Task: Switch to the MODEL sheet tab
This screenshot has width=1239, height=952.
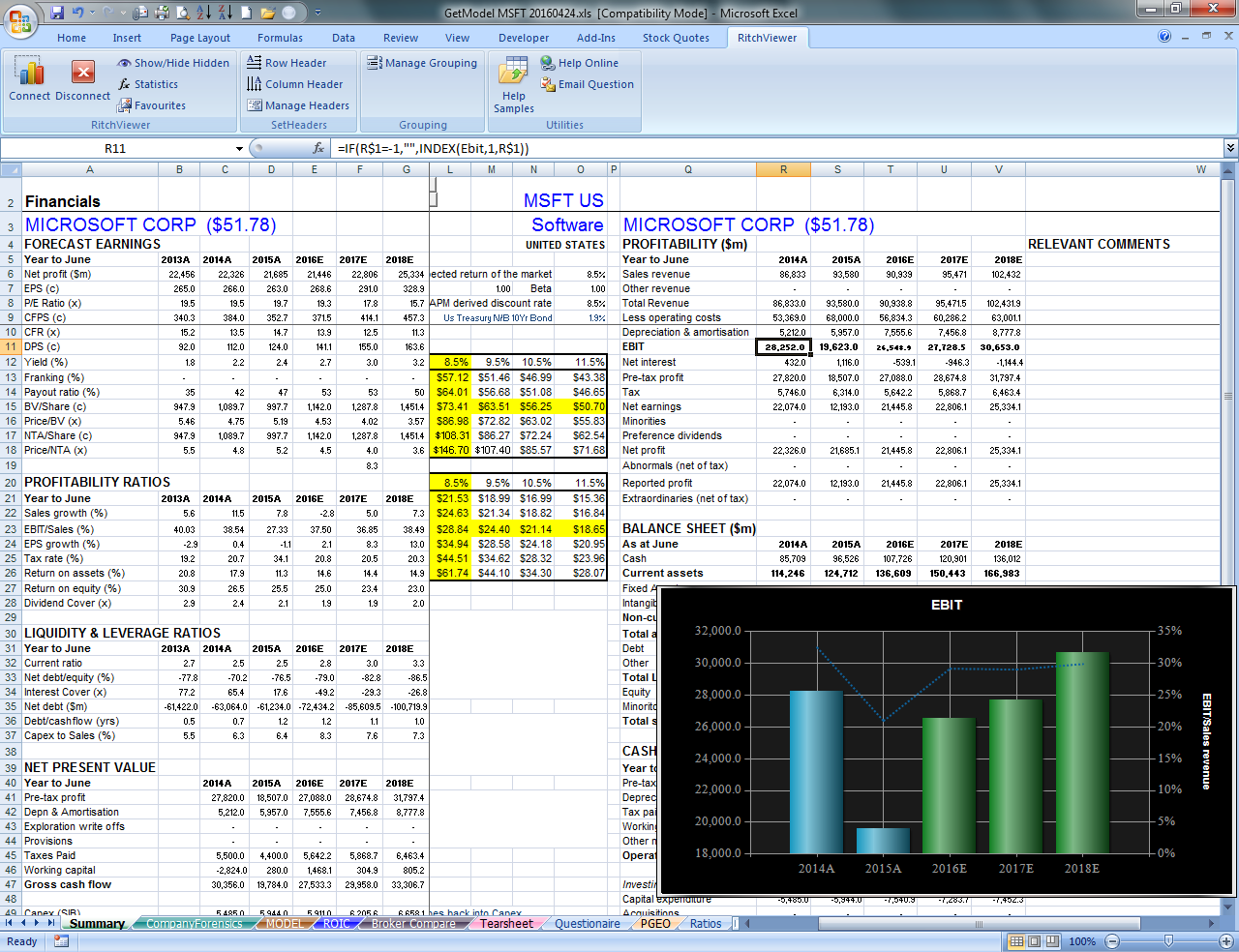Action: [285, 924]
